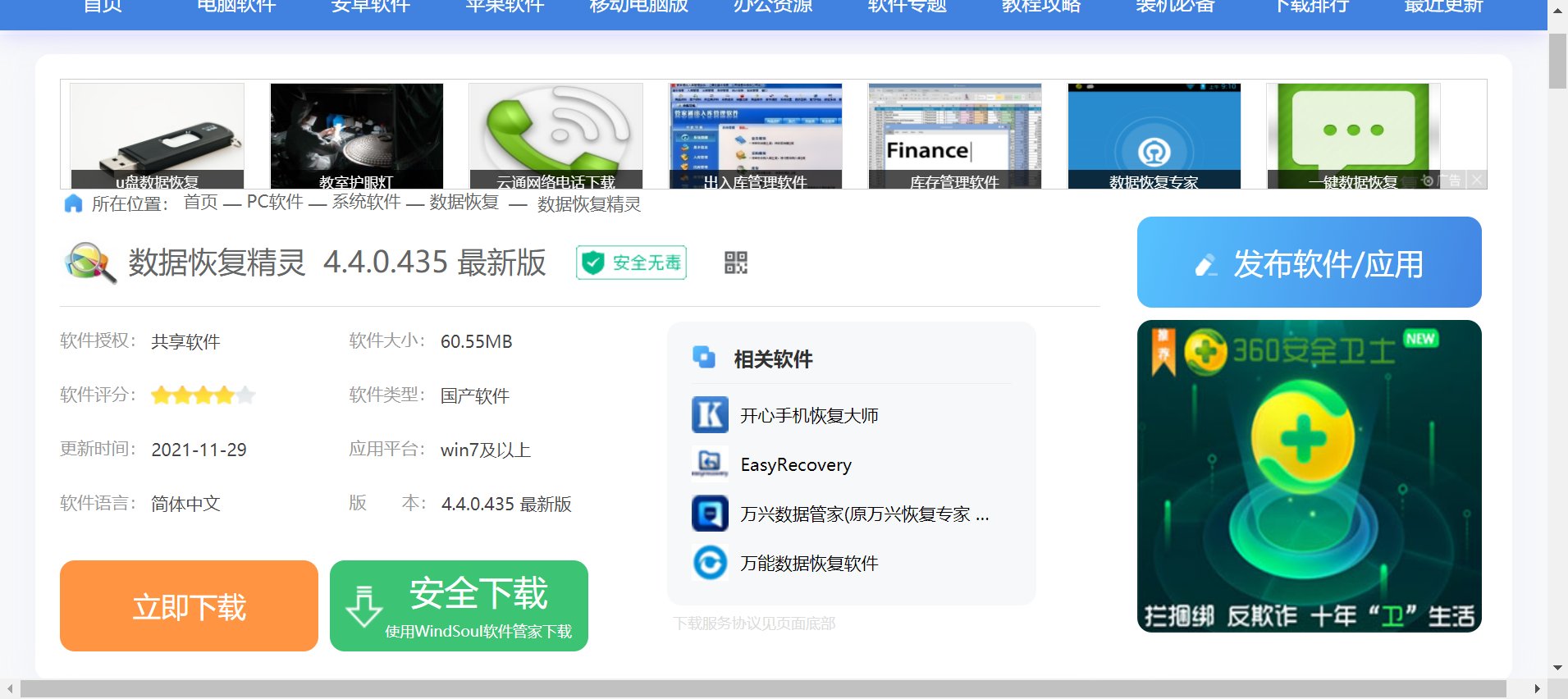
Task: Close the ad strip with the X icon
Action: 1477,180
